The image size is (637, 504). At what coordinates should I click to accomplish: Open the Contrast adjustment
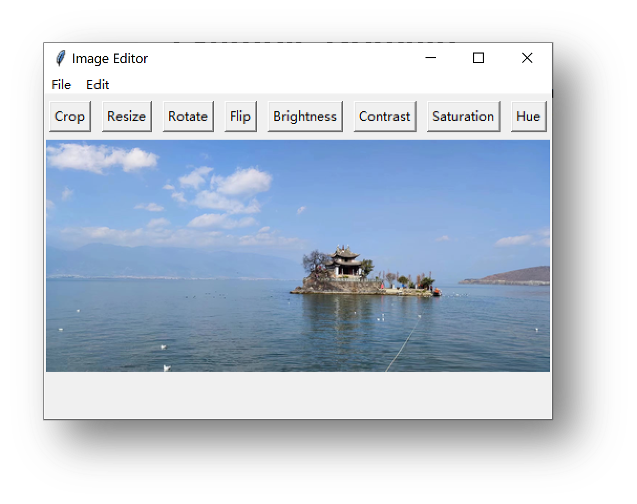[384, 116]
